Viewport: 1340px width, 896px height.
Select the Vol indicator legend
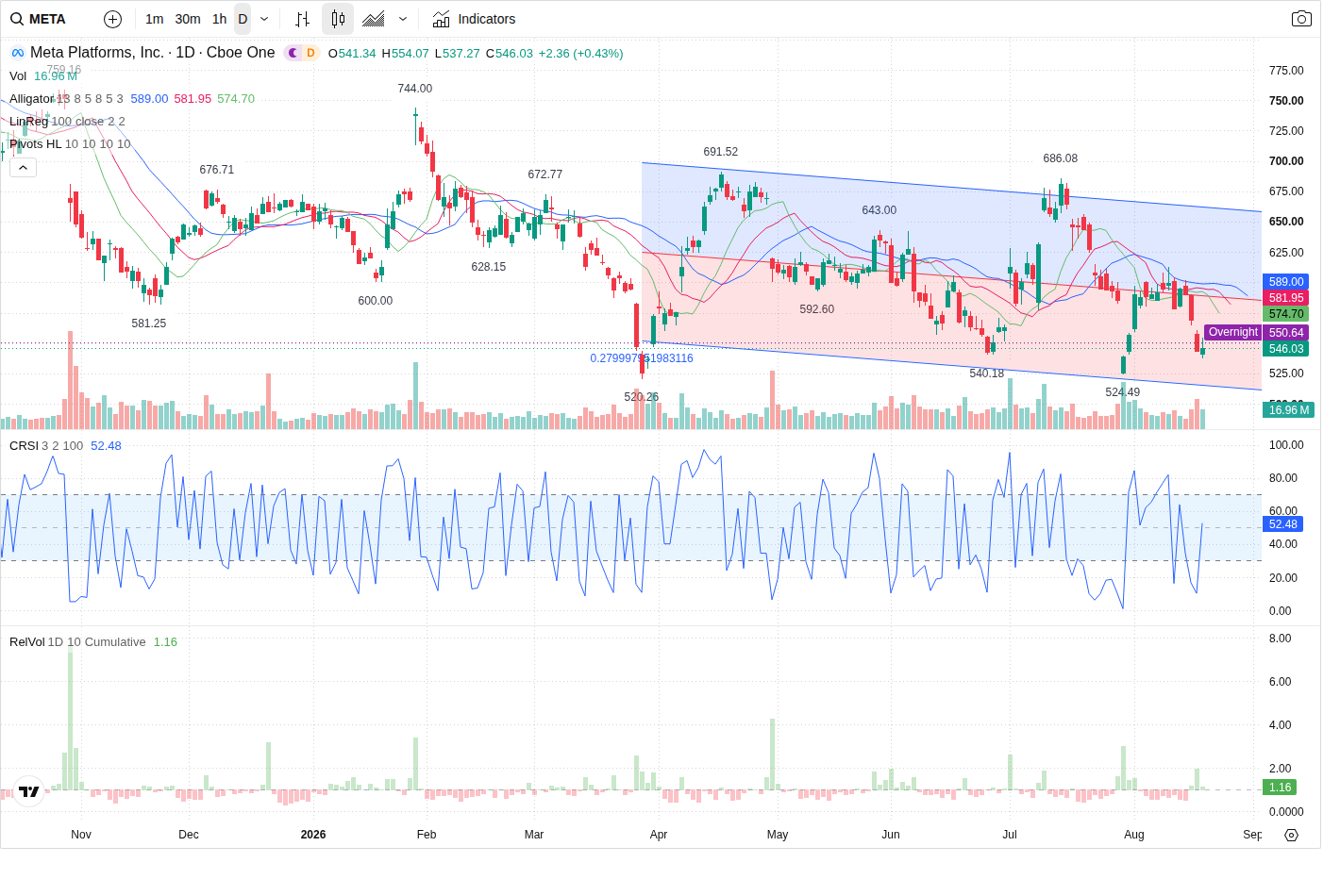tap(18, 76)
